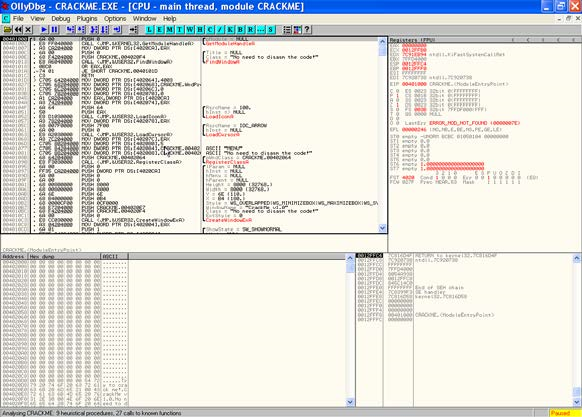This screenshot has width=582, height=417.
Task: Run the program with the play icon
Action: pos(44,30)
